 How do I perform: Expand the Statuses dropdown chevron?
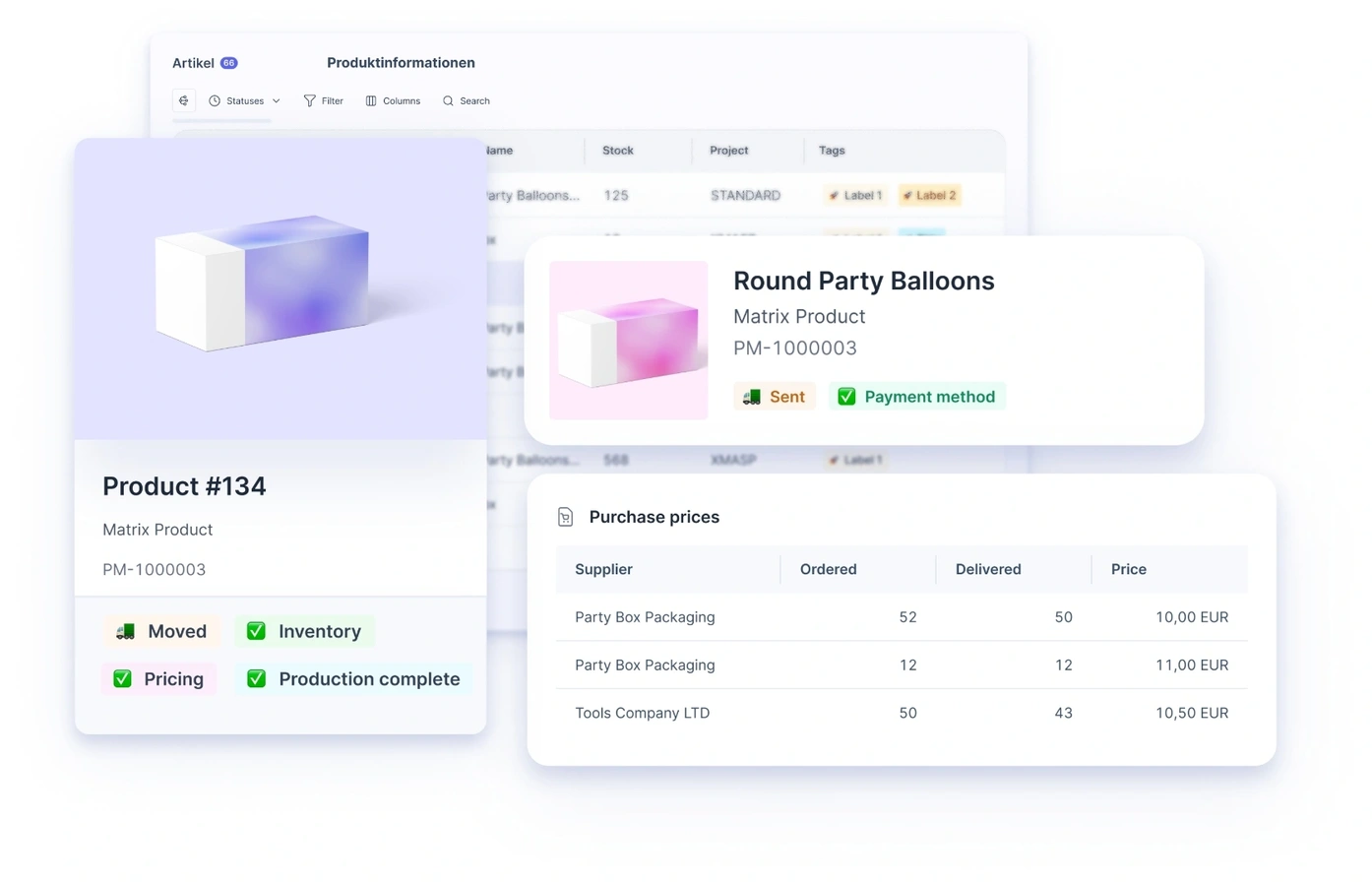277,100
